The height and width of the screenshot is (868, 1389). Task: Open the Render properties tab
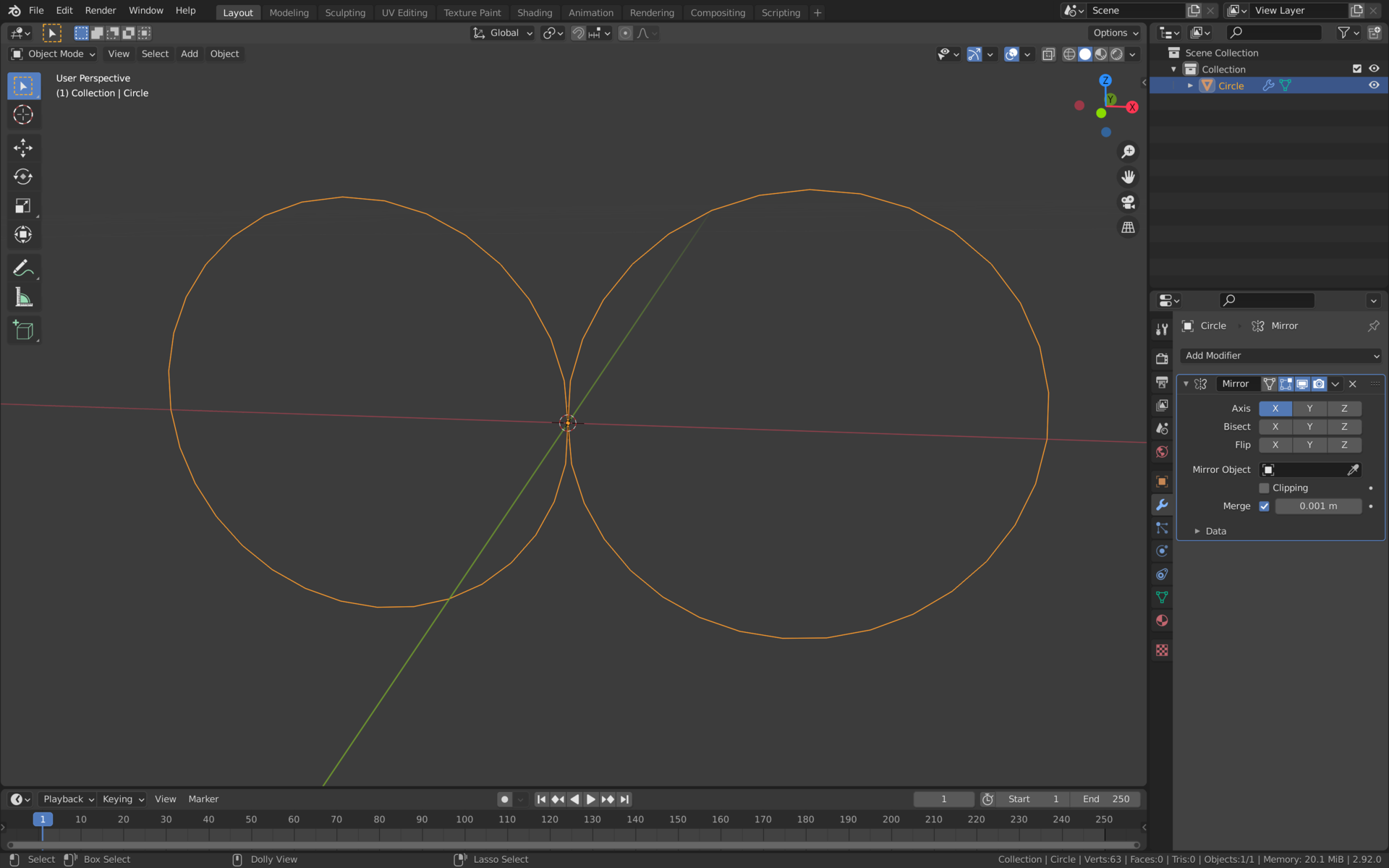click(1162, 359)
